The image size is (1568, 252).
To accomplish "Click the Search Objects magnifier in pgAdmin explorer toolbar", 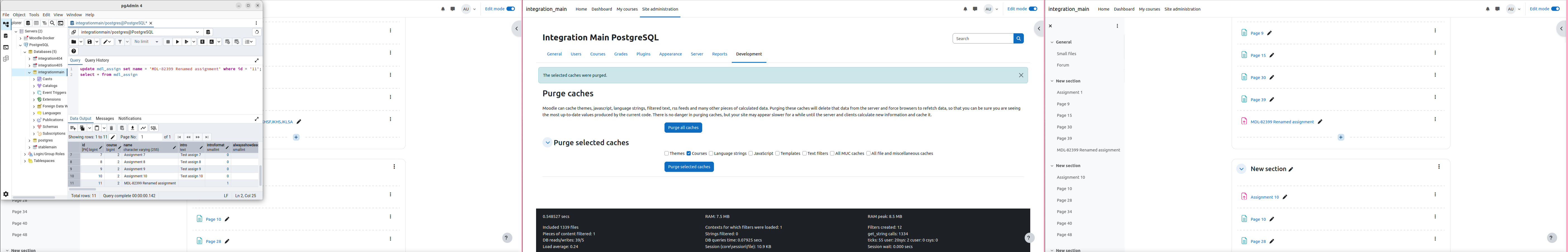I will [52, 23].
